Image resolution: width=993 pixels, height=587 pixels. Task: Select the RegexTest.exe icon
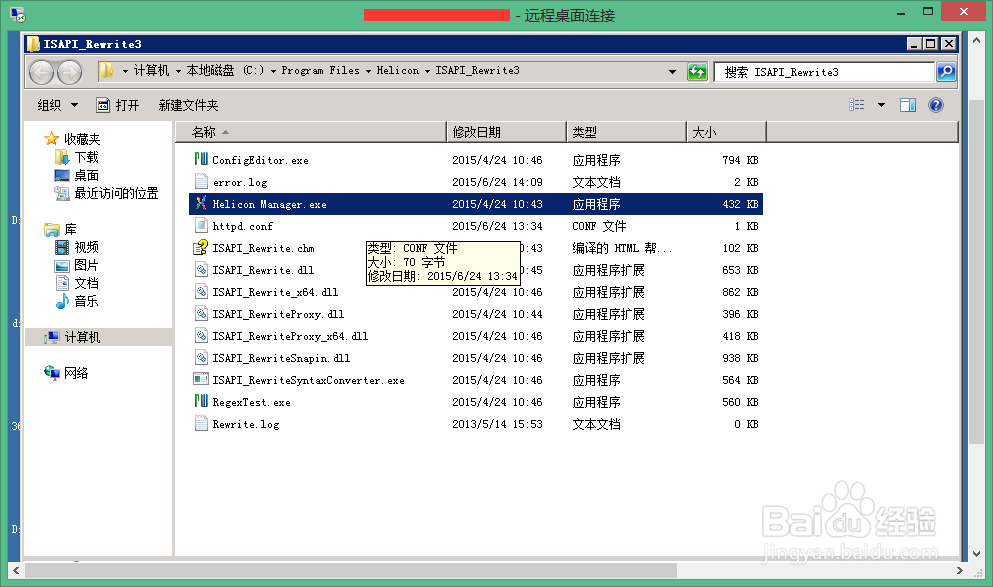(x=201, y=401)
